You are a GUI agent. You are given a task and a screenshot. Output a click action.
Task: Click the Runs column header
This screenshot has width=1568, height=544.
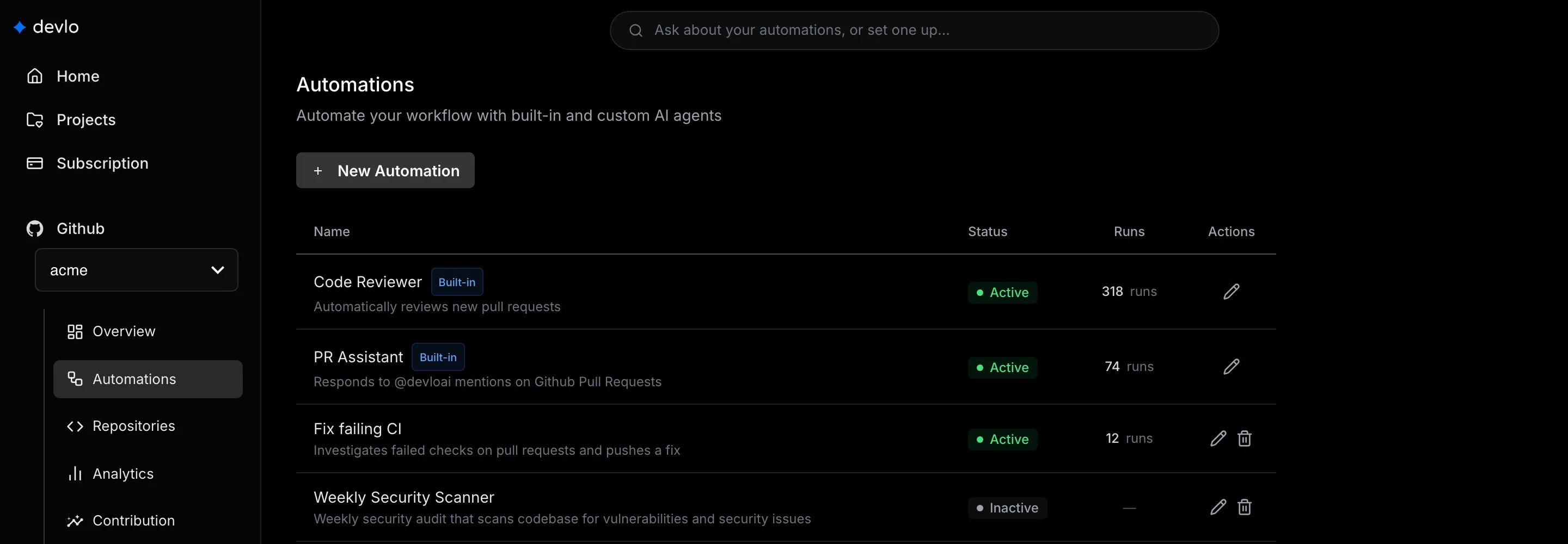coord(1129,232)
